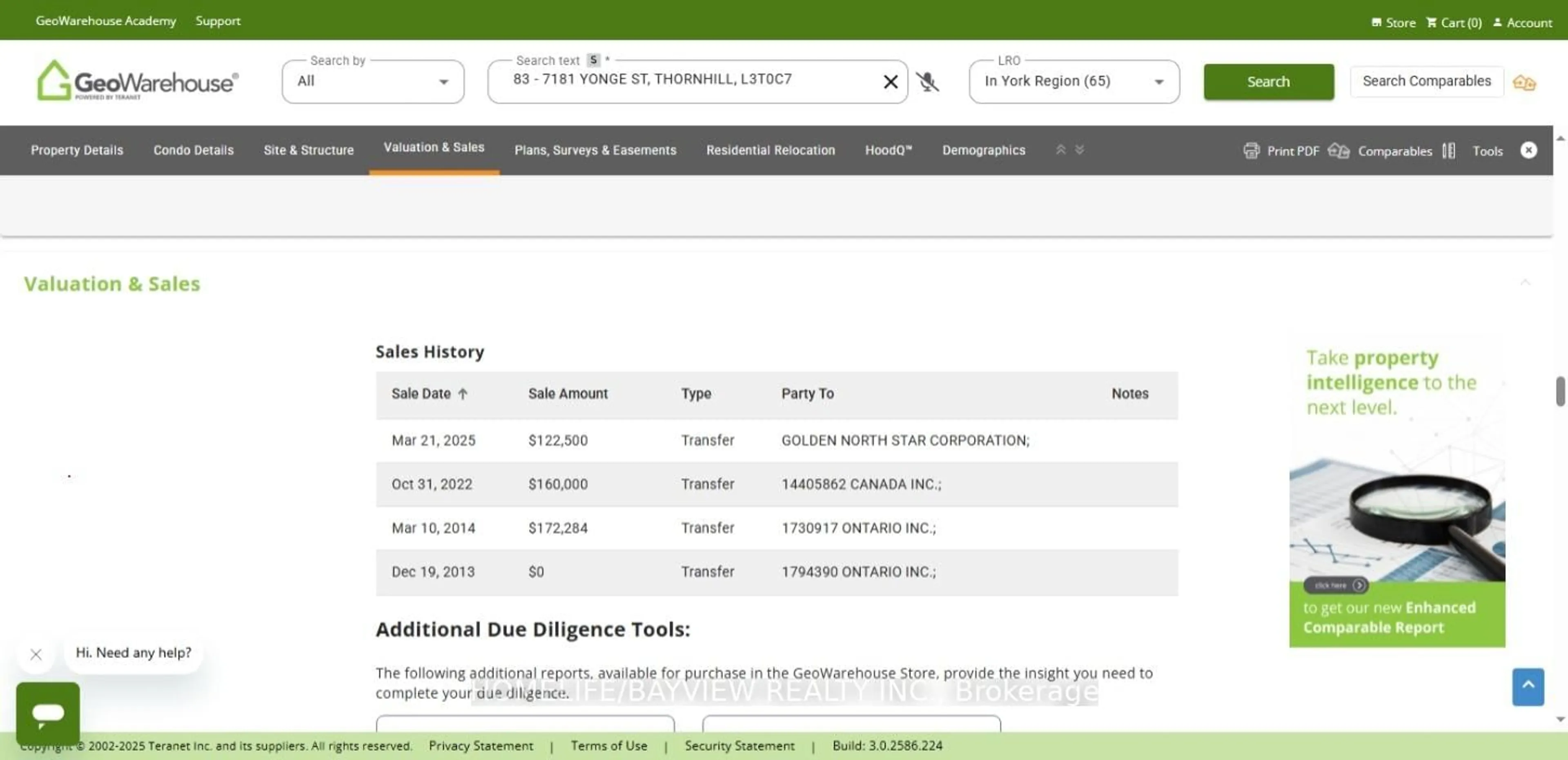The image size is (1568, 760).
Task: Open the HoodQ tab
Action: point(888,150)
